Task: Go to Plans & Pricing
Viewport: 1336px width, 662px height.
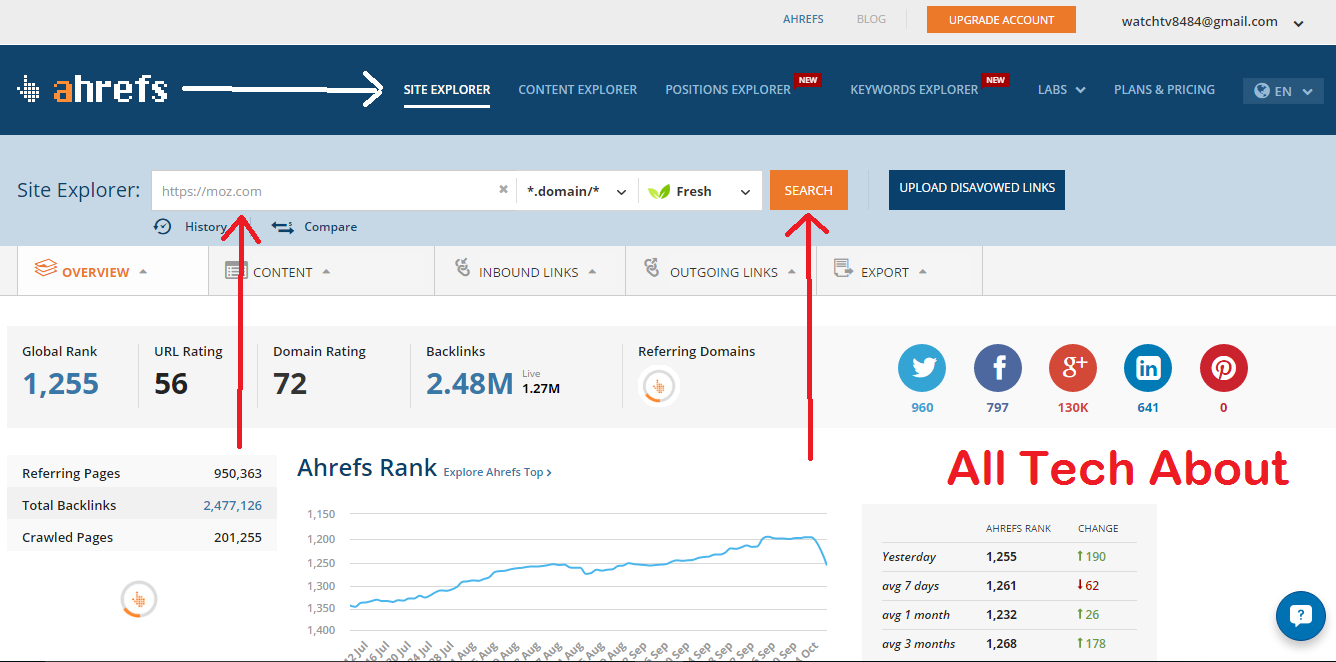Action: click(1164, 90)
